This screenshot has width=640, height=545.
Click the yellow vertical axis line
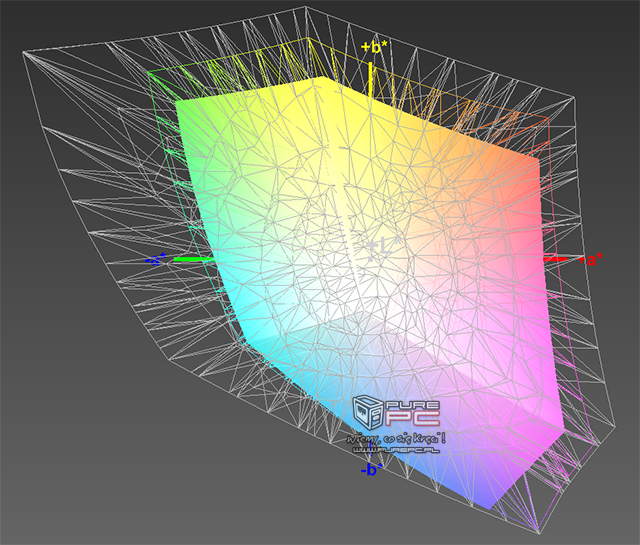point(371,75)
